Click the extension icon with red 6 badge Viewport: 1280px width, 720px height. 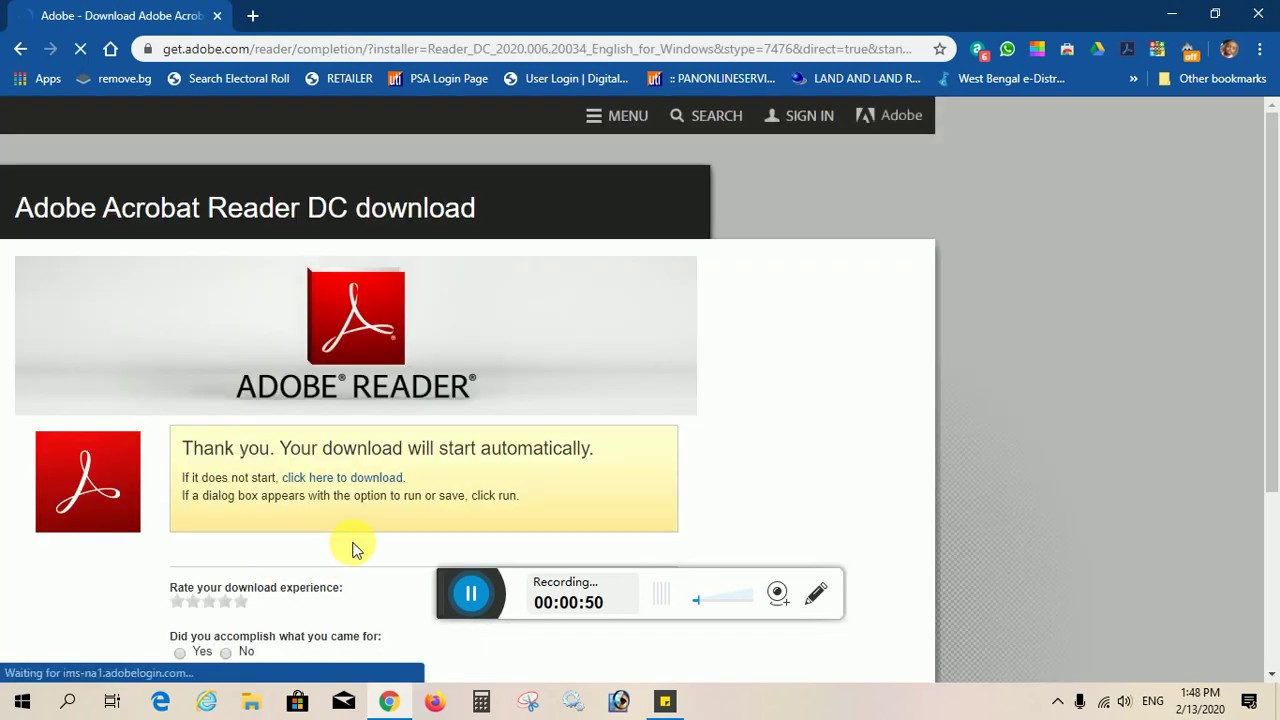(978, 50)
